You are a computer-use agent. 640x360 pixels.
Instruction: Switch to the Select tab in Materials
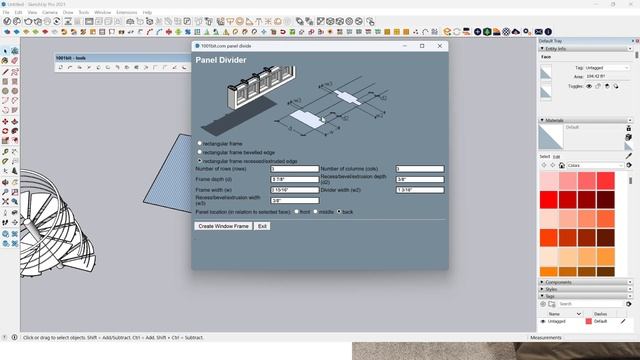point(545,157)
